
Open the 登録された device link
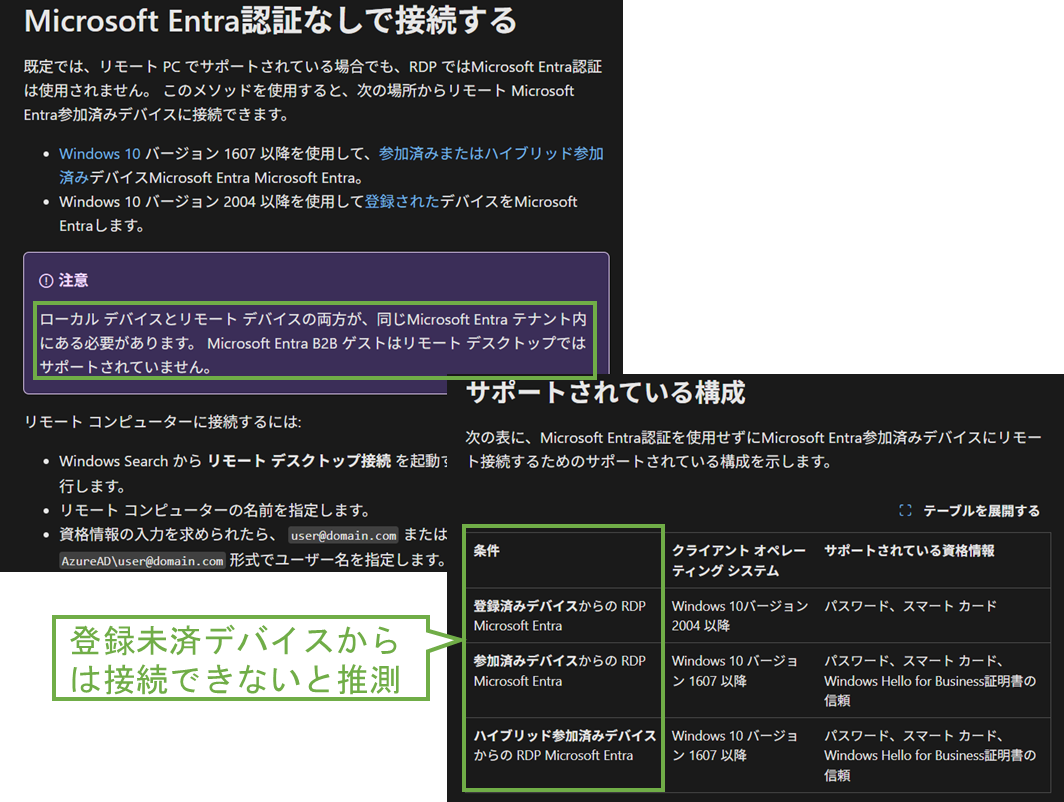[402, 202]
